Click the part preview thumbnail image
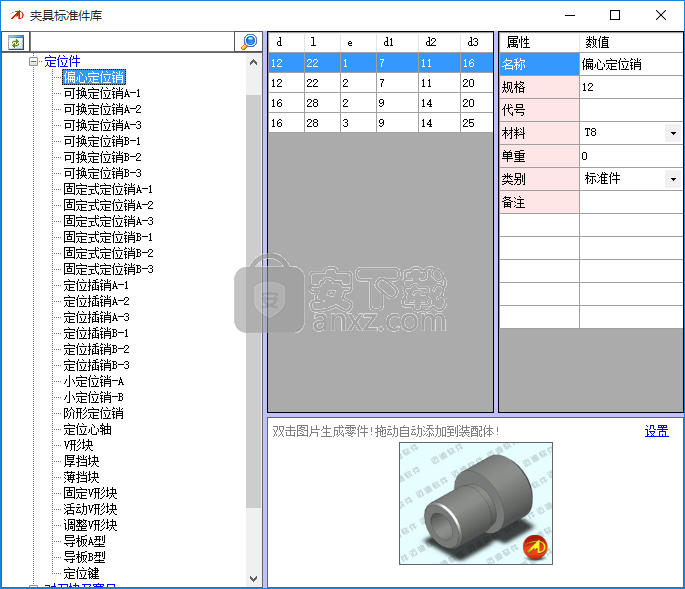685x589 pixels. (x=476, y=503)
